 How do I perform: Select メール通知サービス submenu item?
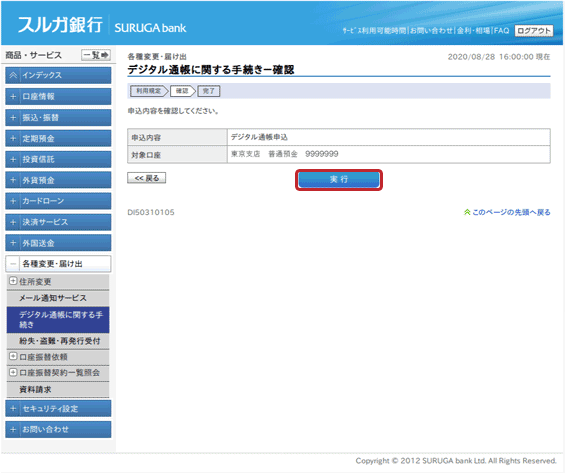click(53, 298)
